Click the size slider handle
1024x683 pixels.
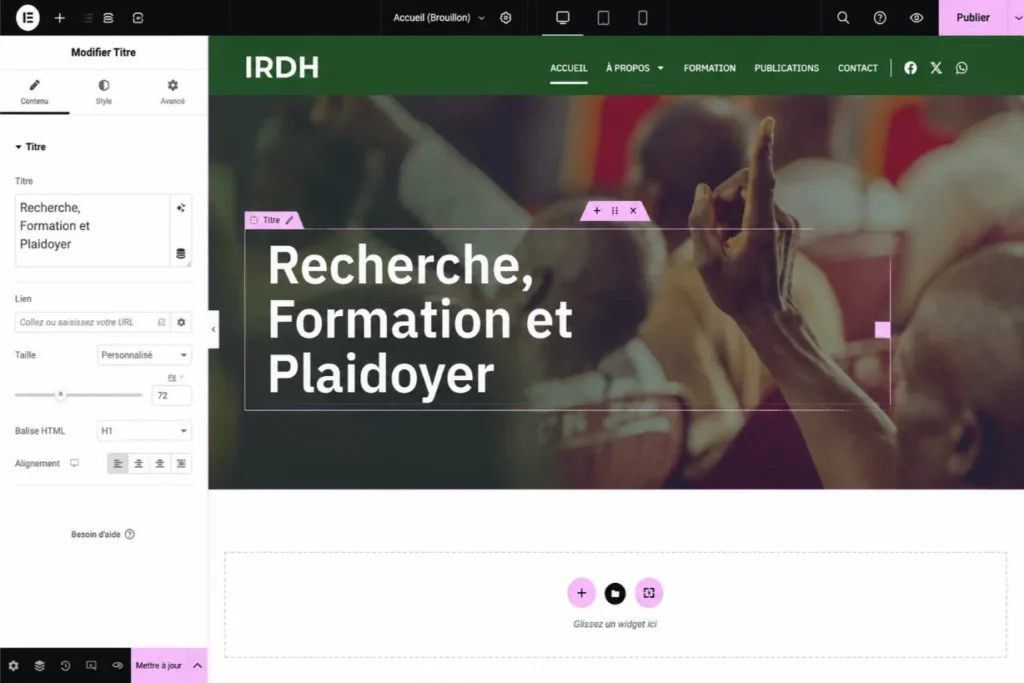(61, 394)
